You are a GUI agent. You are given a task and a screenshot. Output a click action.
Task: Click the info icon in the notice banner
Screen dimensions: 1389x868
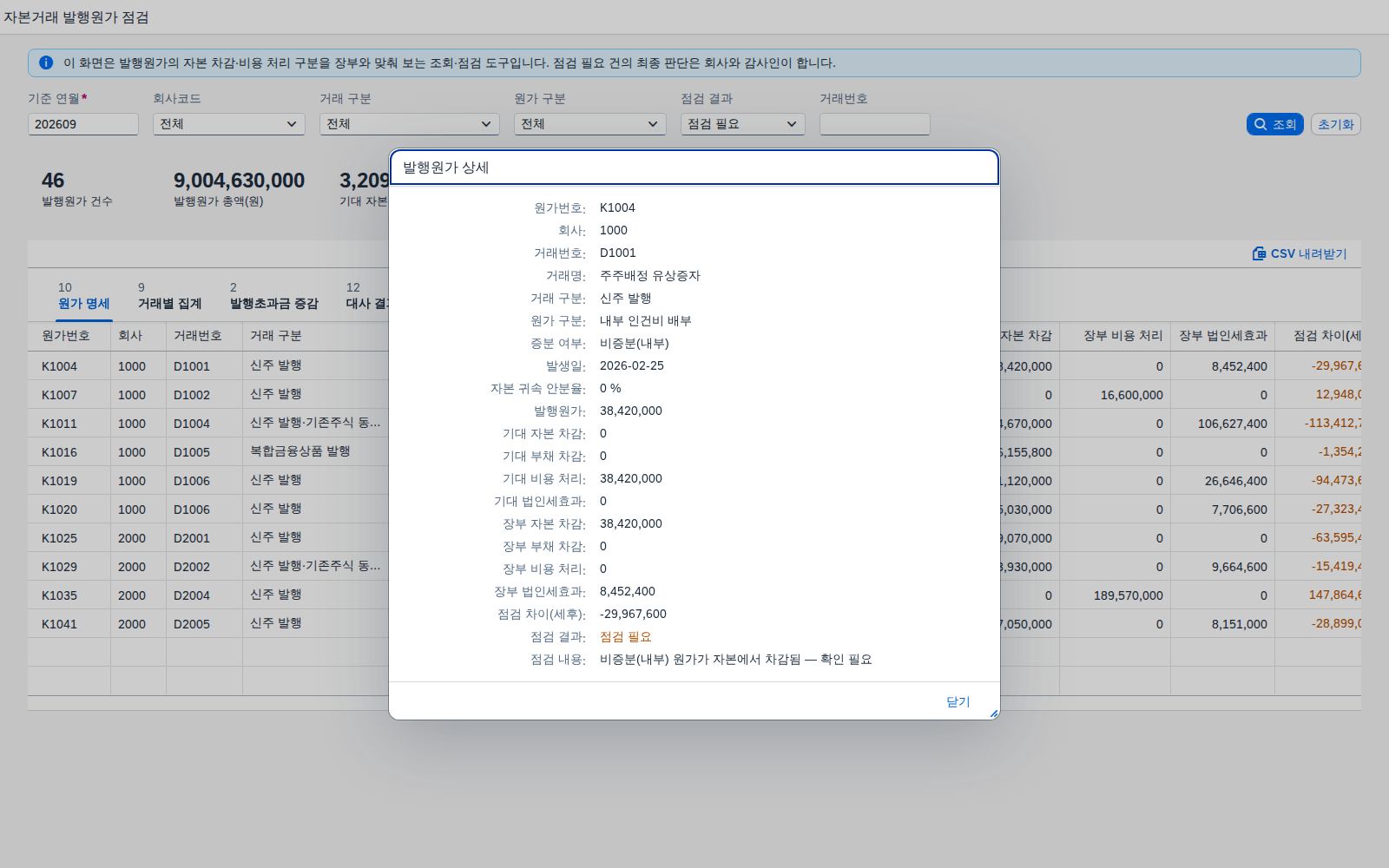(x=46, y=62)
